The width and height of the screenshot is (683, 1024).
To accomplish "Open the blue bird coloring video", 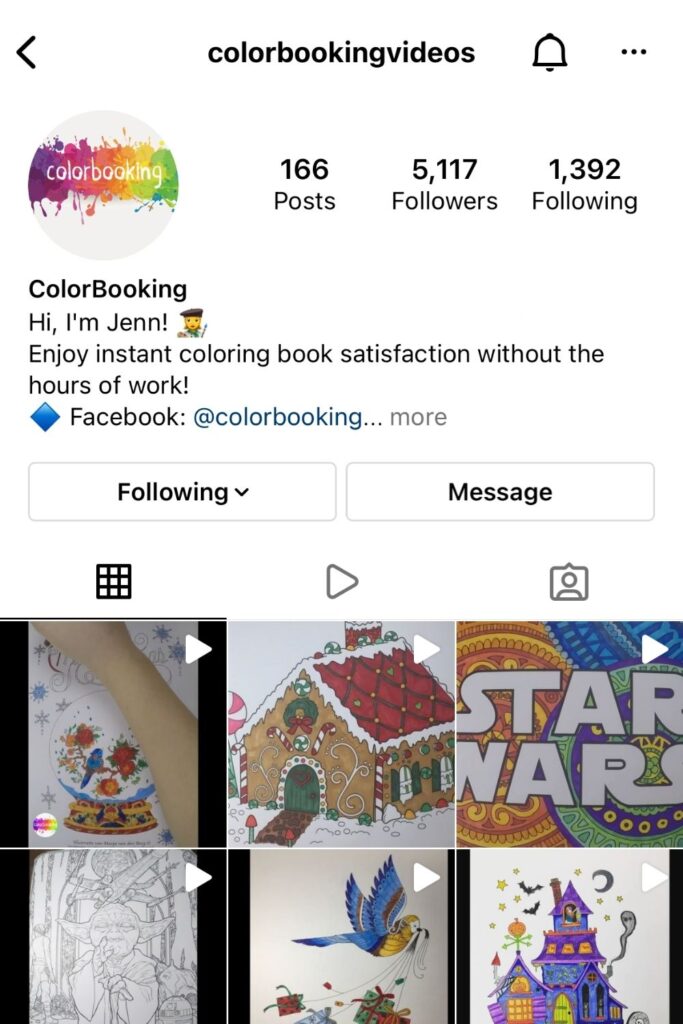I will pyautogui.click(x=342, y=936).
